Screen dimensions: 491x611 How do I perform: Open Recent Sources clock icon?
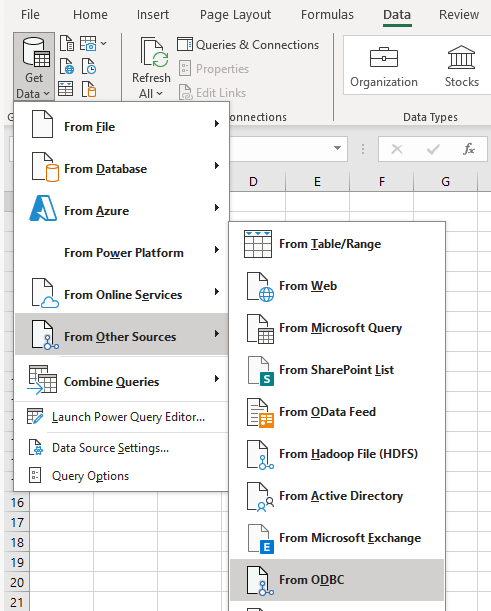tap(89, 66)
